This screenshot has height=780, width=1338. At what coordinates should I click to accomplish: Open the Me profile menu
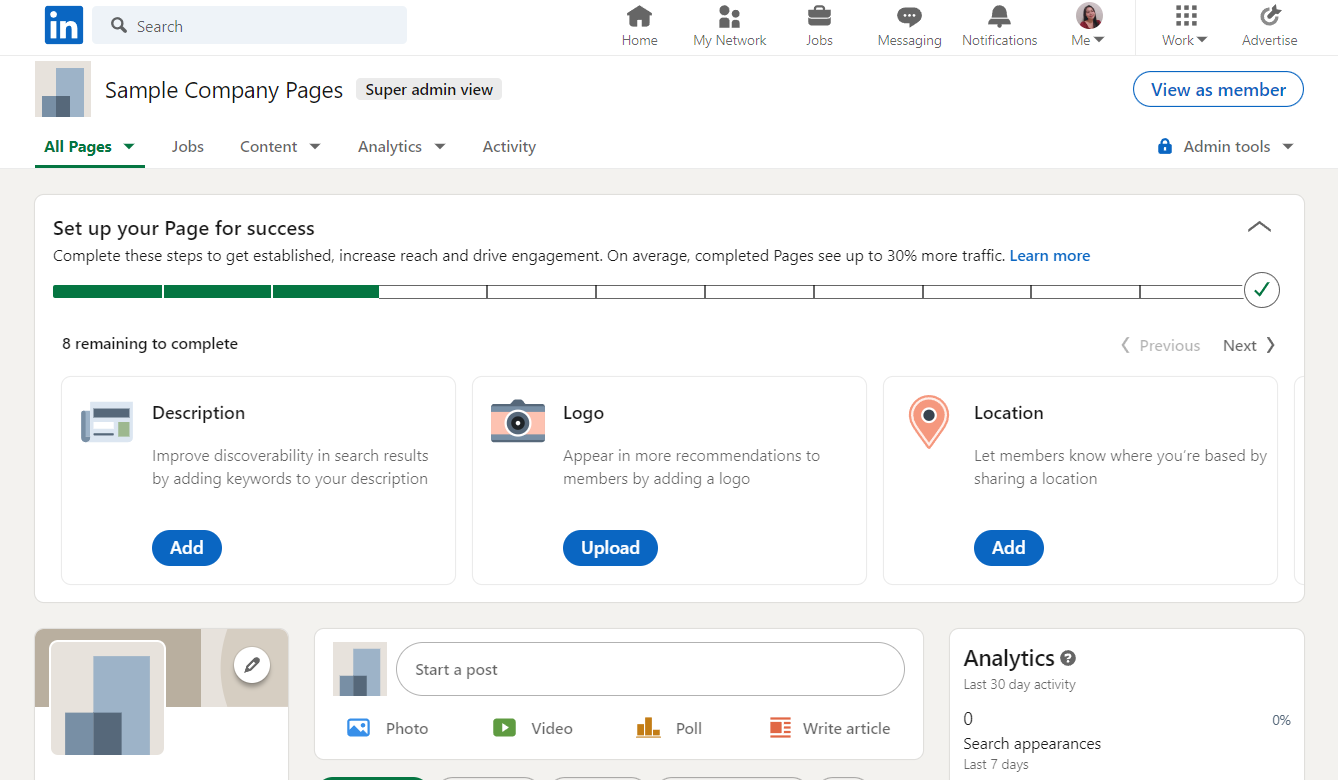point(1088,26)
